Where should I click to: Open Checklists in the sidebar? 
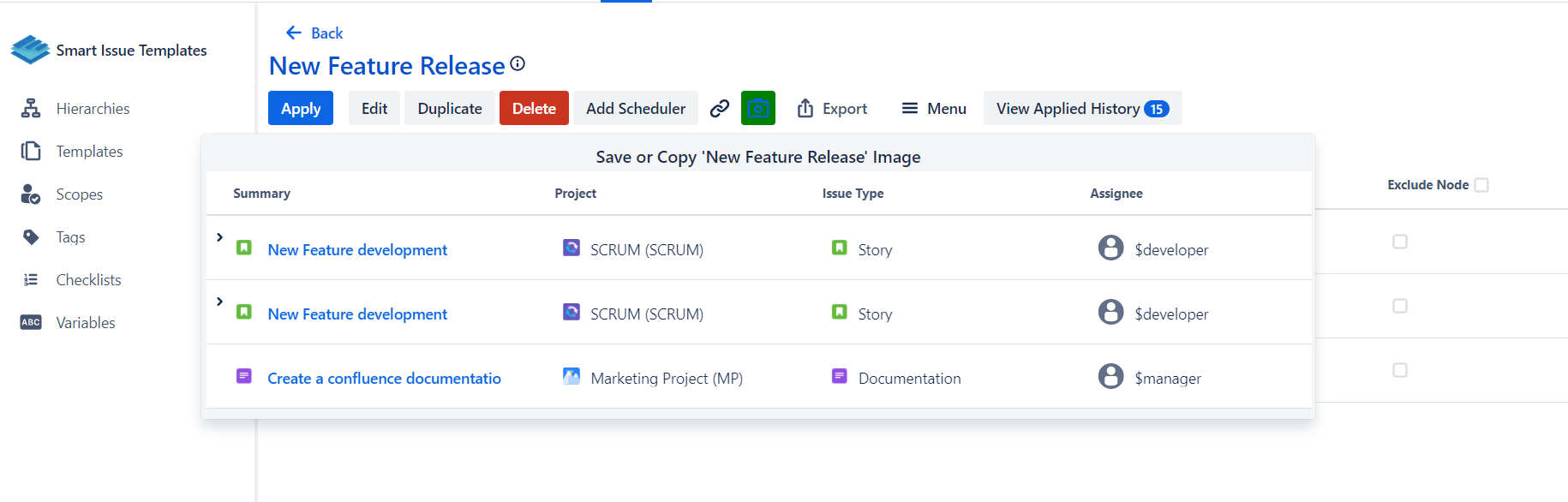coord(88,280)
